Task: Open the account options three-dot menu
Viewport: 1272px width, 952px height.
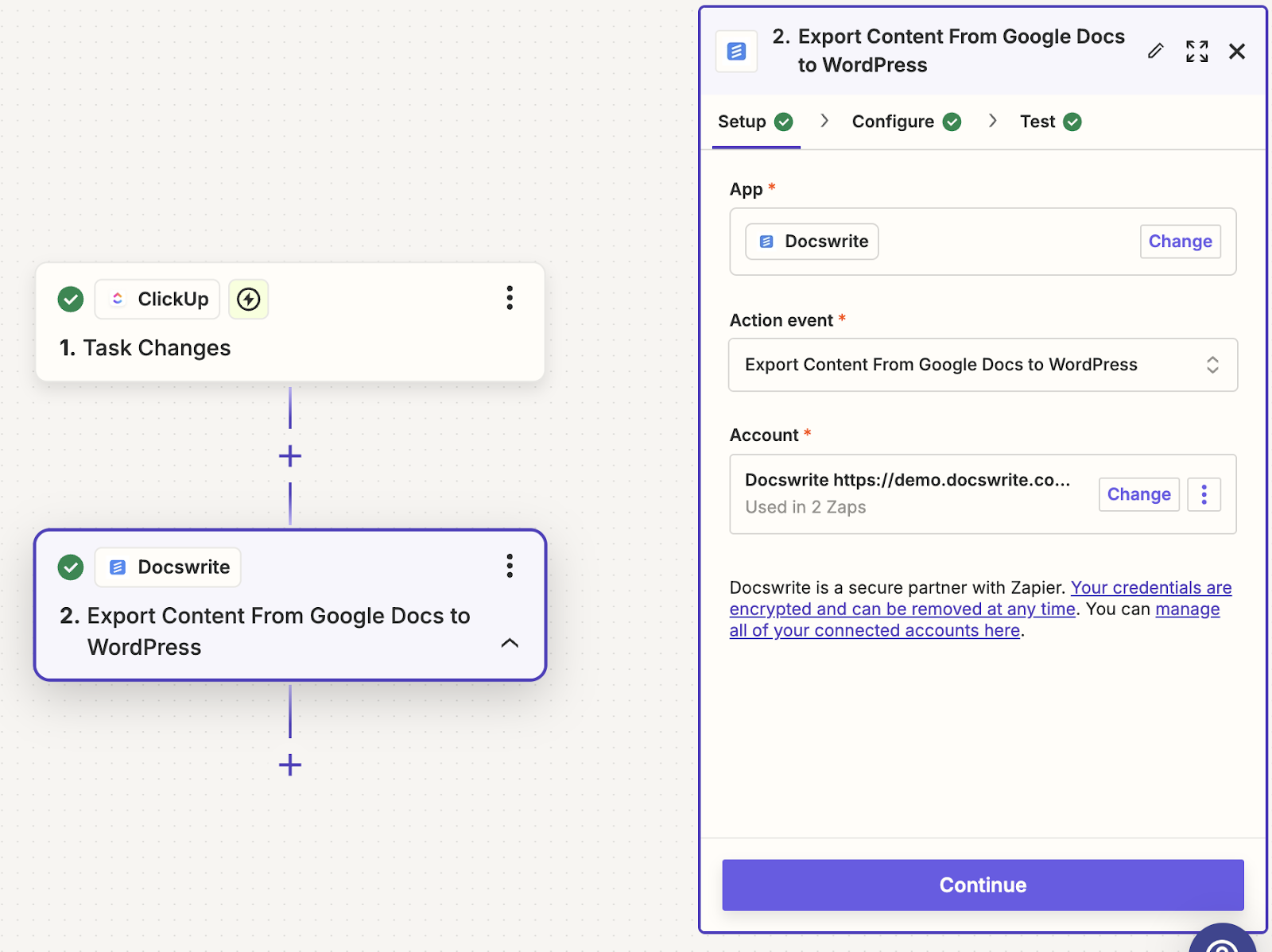Action: pos(1204,494)
